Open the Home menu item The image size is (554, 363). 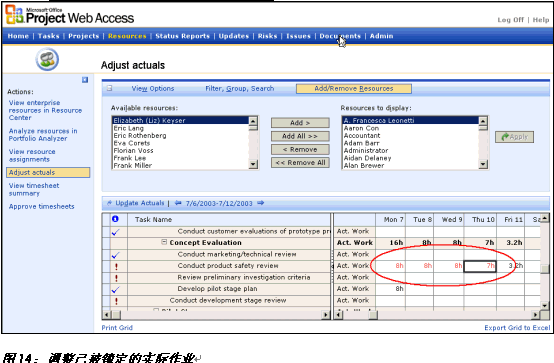point(18,36)
